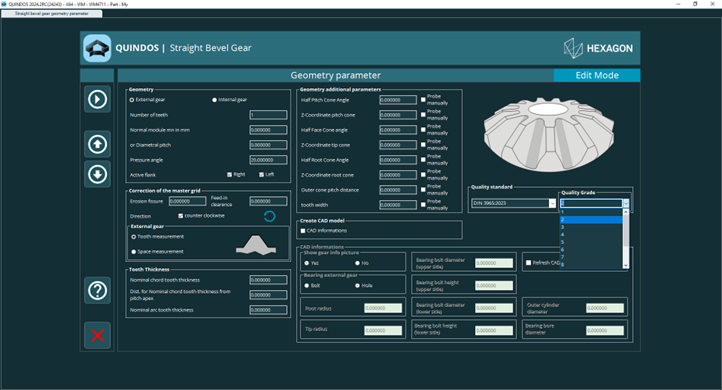Enable Probe manually for Half Pitch Cone Angle
722x390 pixels.
(x=423, y=99)
